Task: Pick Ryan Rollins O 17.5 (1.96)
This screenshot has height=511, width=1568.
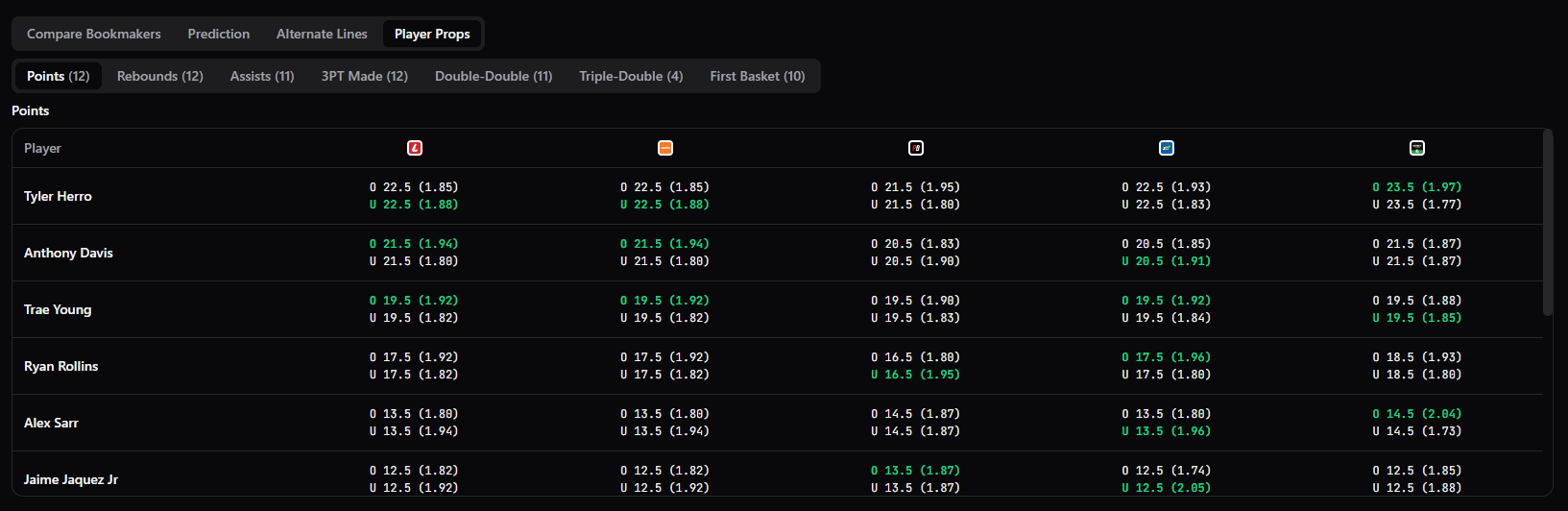Action: [x=1167, y=357]
